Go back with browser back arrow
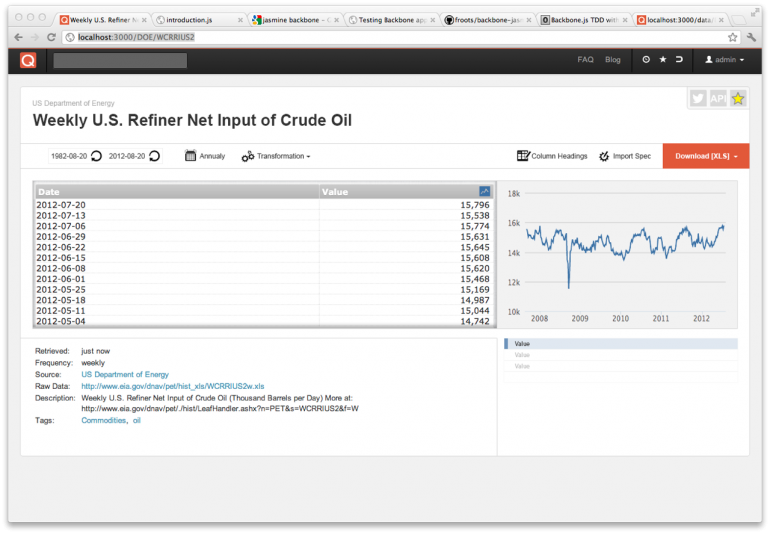 click(19, 37)
